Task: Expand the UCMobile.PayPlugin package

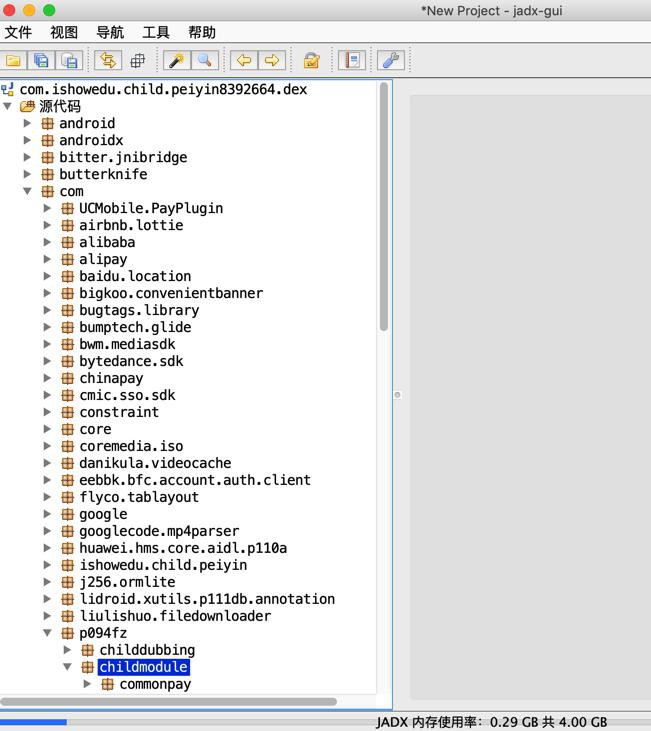Action: (x=48, y=208)
